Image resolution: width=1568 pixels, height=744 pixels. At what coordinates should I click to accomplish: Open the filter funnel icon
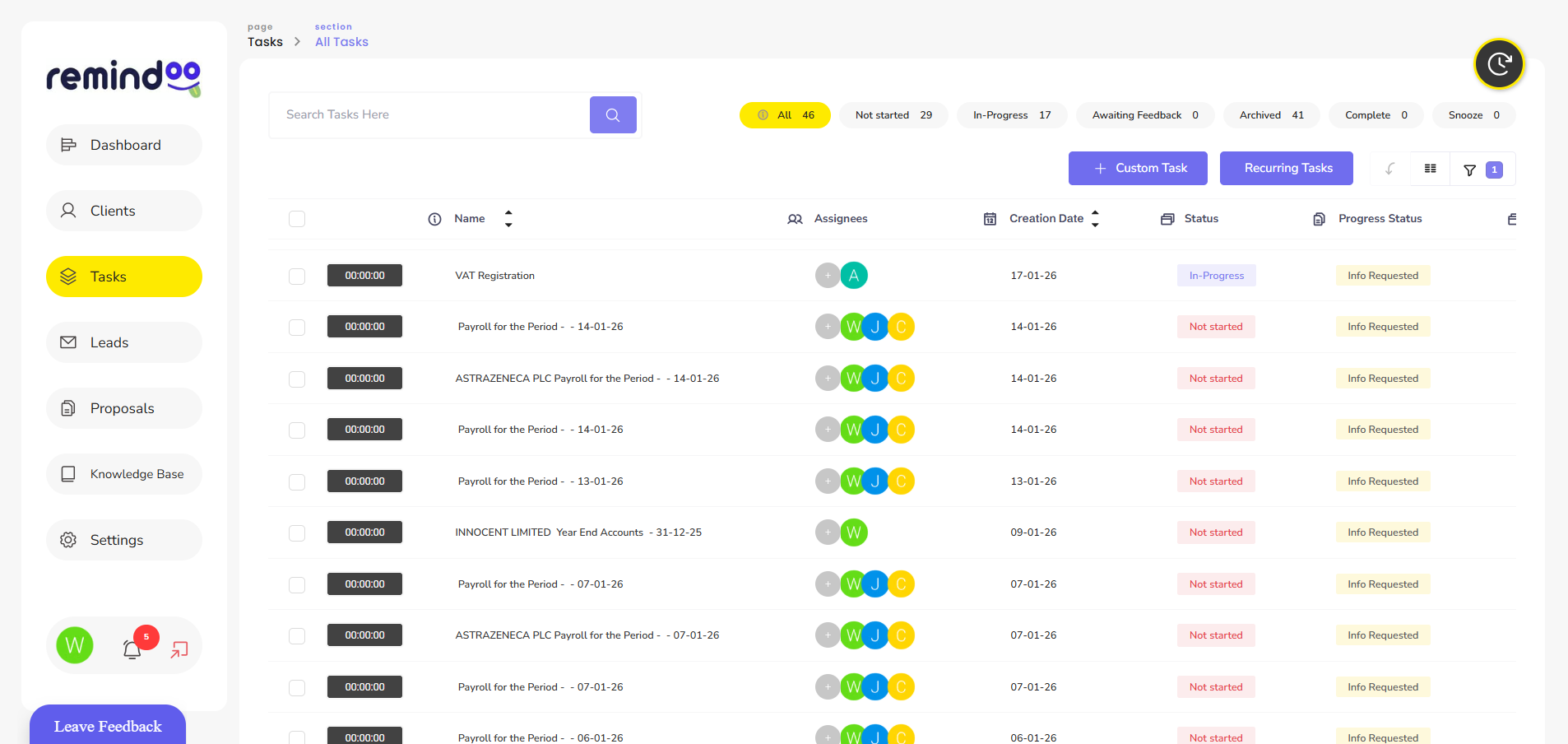tap(1469, 170)
